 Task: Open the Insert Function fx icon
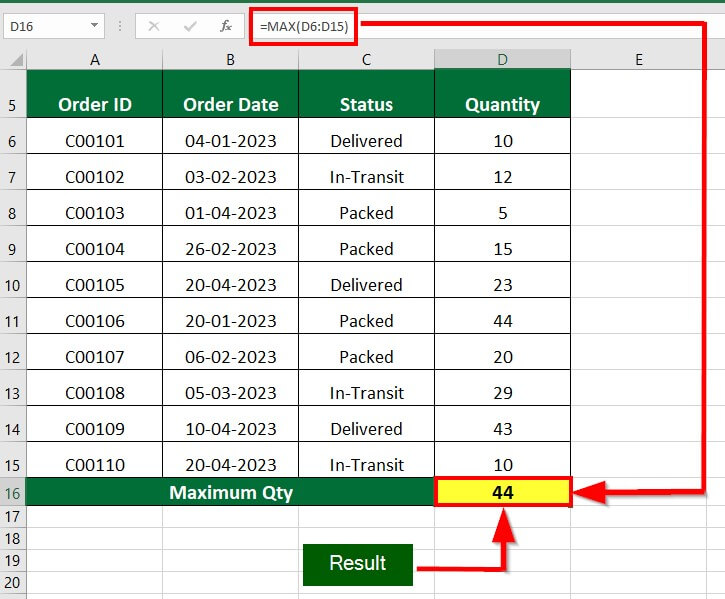[x=226, y=26]
